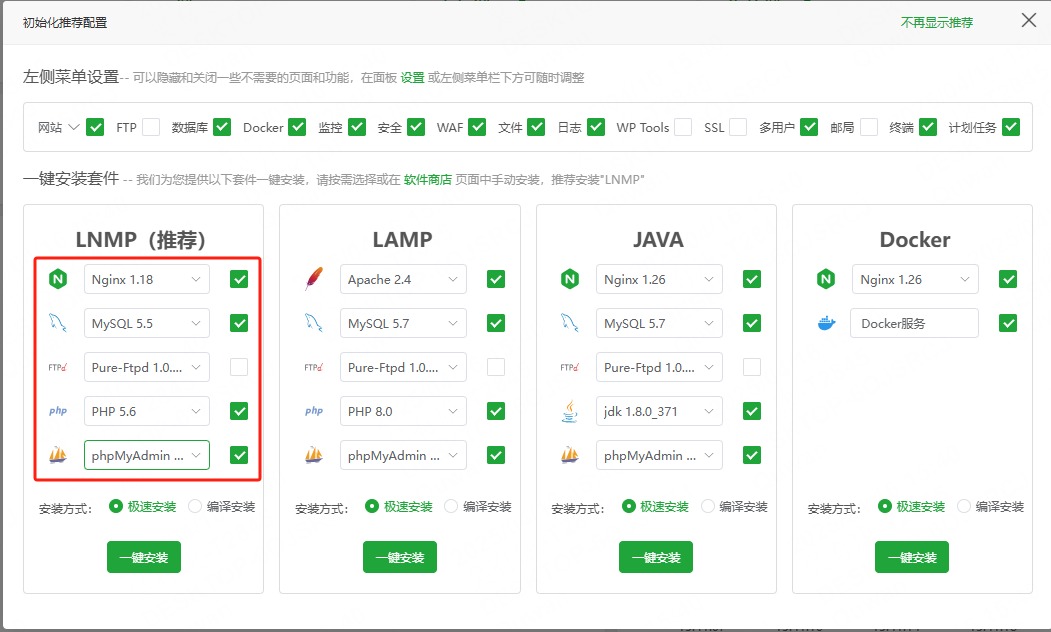Enable the FTP menu checkbox
Viewport: 1051px width, 632px height.
coord(151,127)
